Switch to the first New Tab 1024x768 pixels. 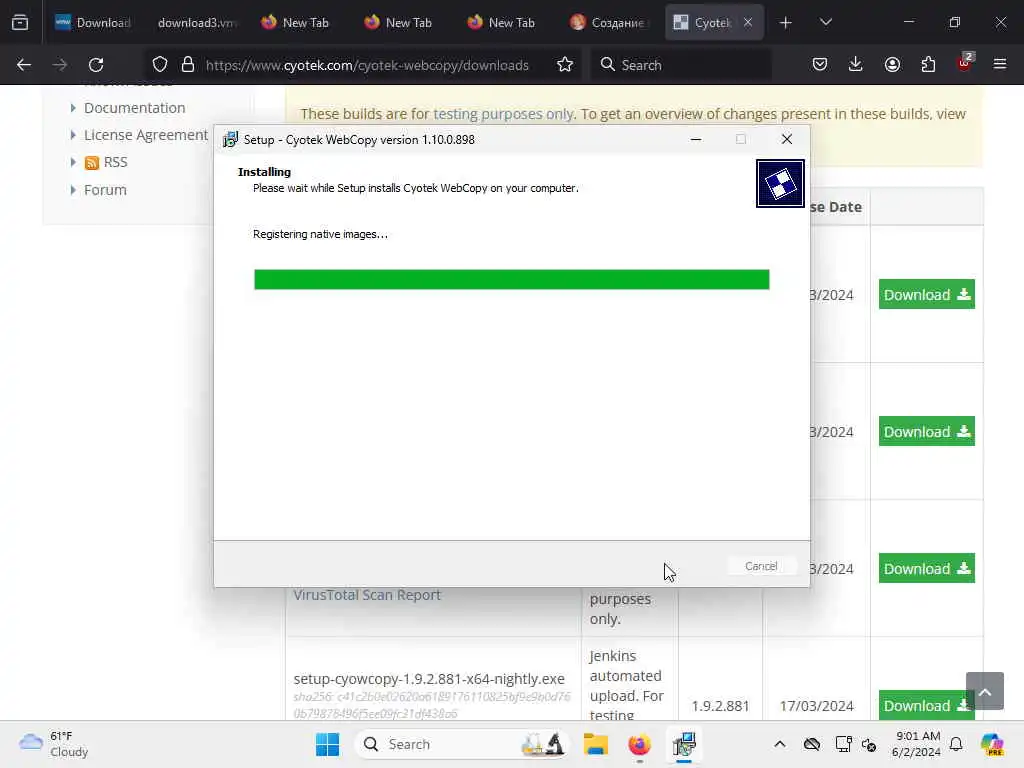(295, 23)
